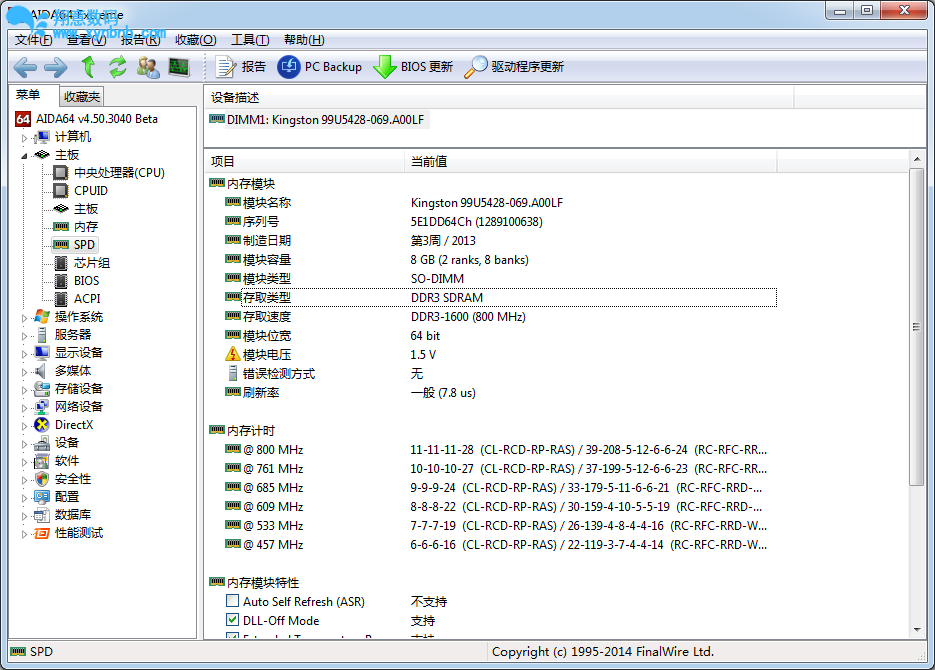Select 内存 in the tree
Viewport: 935px width, 670px height.
point(76,227)
